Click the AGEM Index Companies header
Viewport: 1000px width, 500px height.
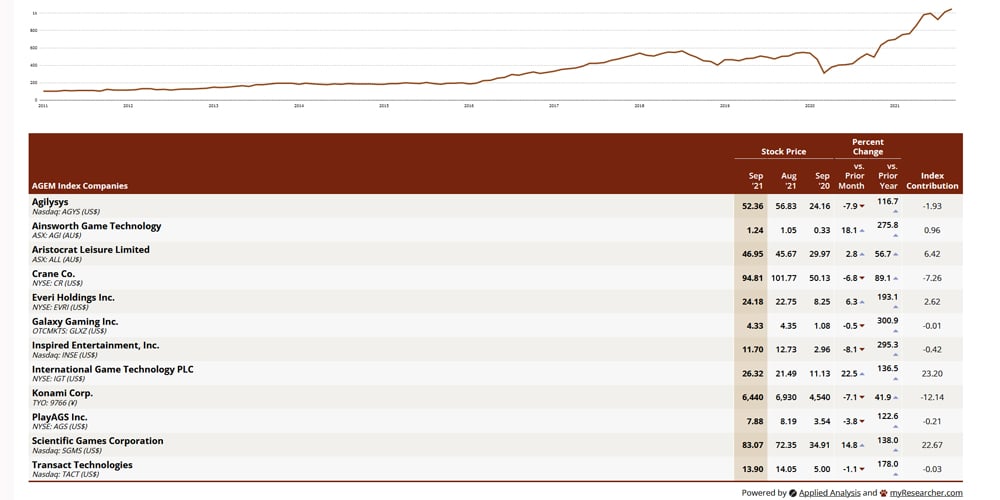[x=79, y=186]
